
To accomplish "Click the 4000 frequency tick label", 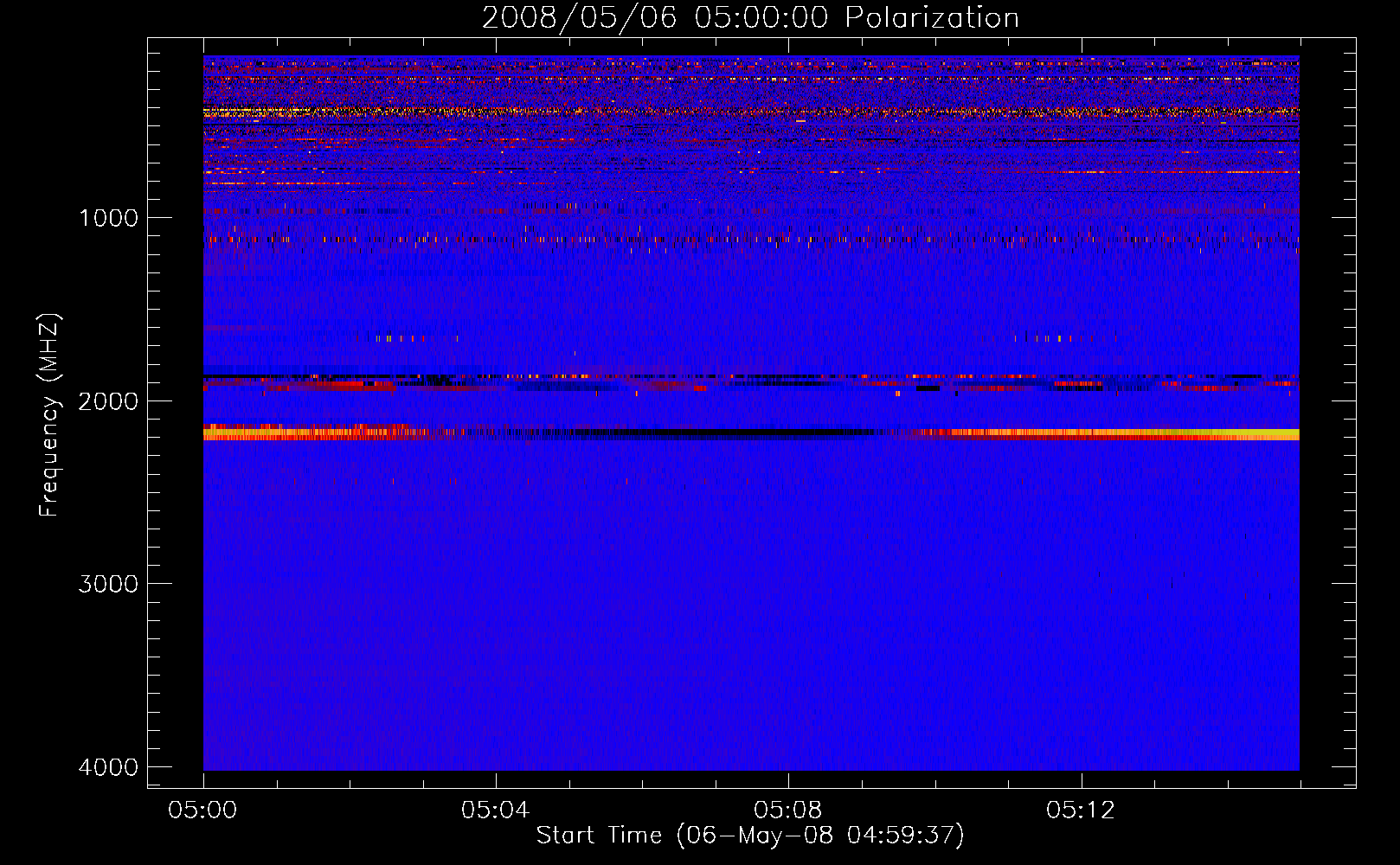I will [x=108, y=767].
